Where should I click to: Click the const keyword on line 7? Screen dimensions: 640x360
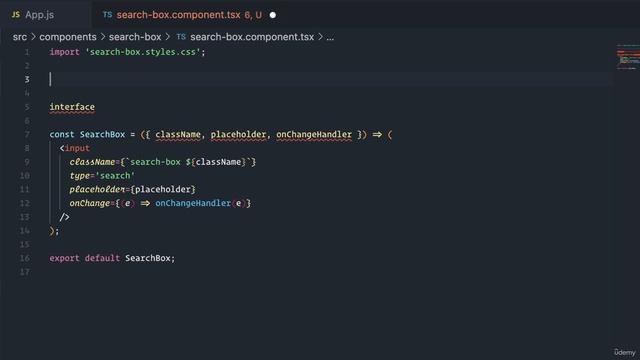(62, 135)
